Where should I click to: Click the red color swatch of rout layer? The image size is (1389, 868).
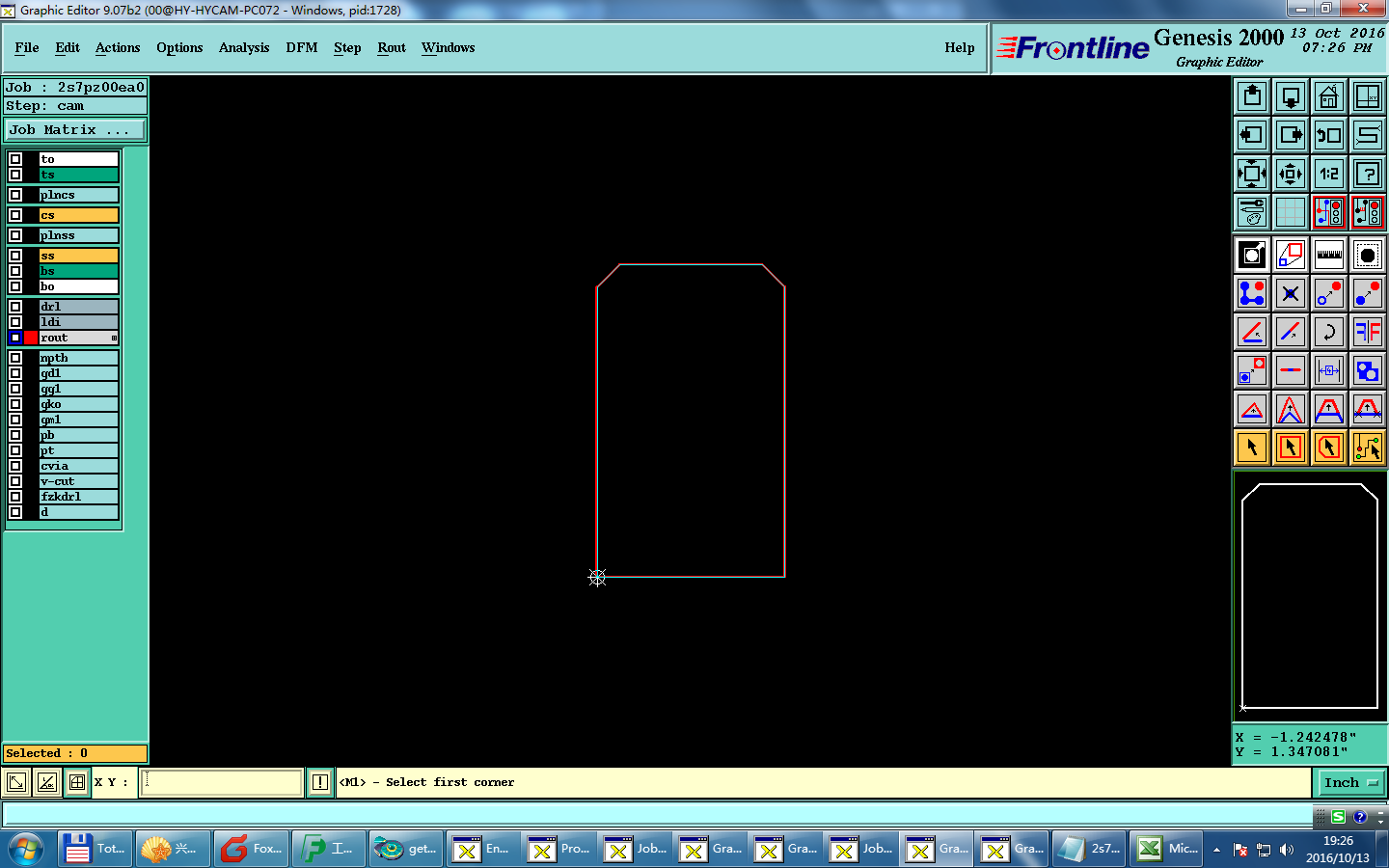coord(31,338)
